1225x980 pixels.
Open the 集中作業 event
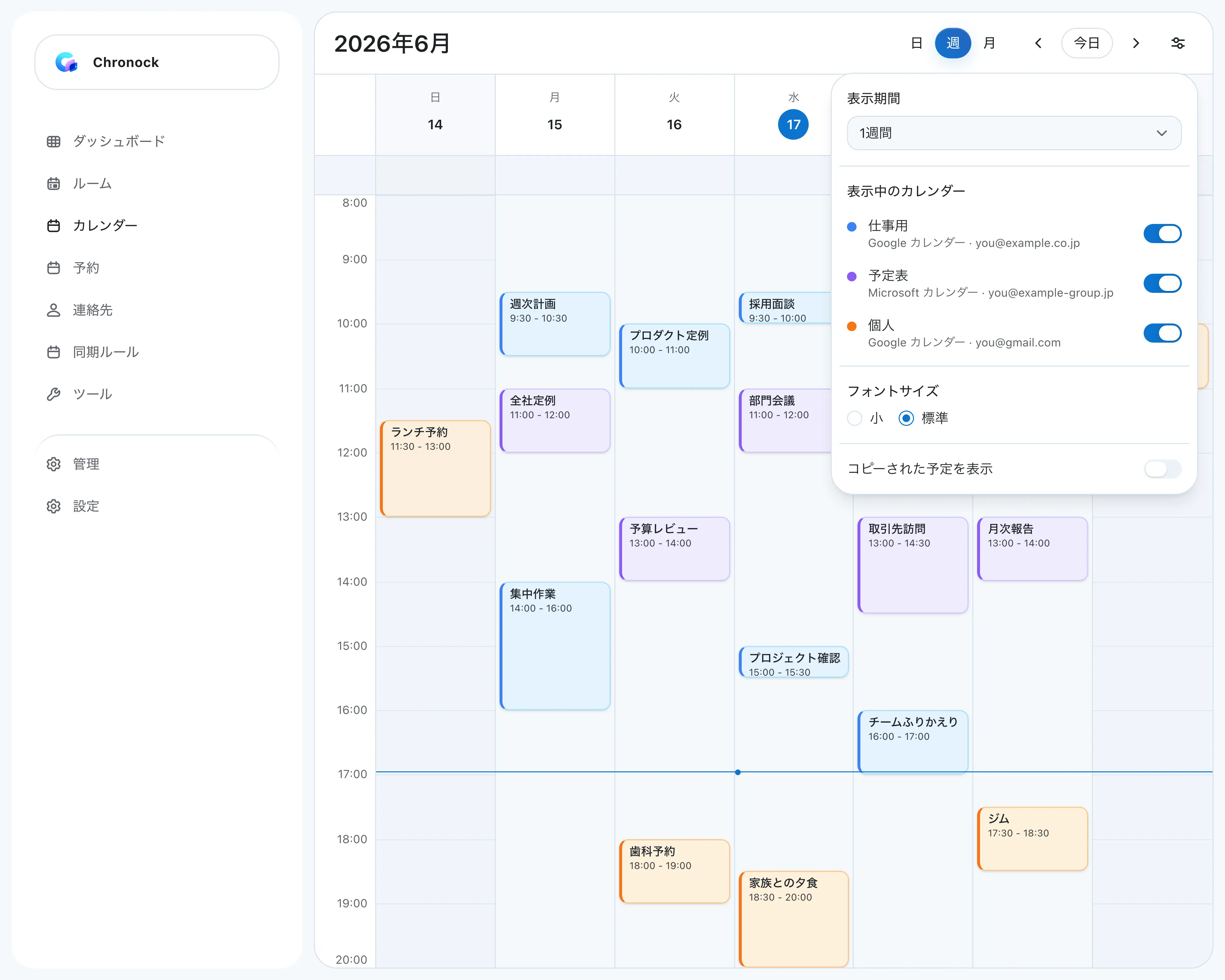click(555, 645)
